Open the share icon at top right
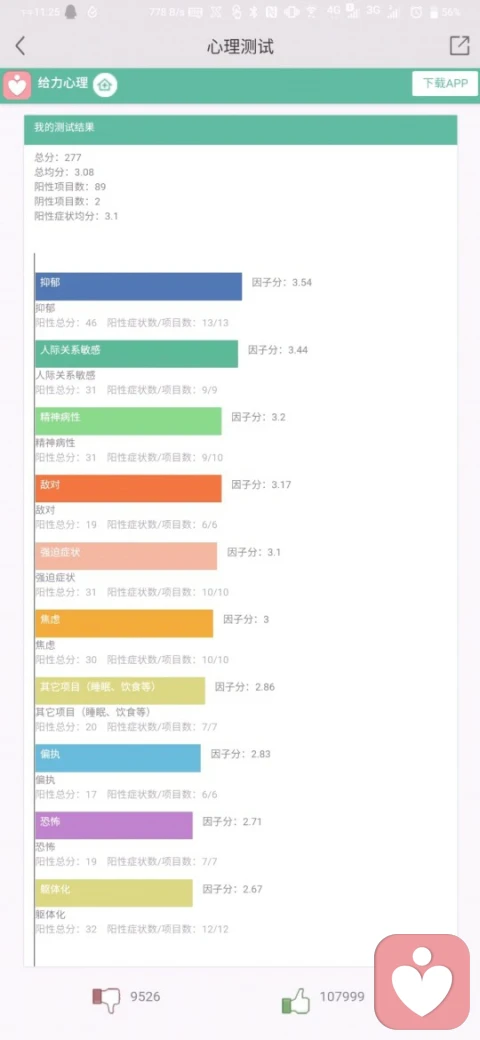The image size is (480, 1040). (x=459, y=45)
